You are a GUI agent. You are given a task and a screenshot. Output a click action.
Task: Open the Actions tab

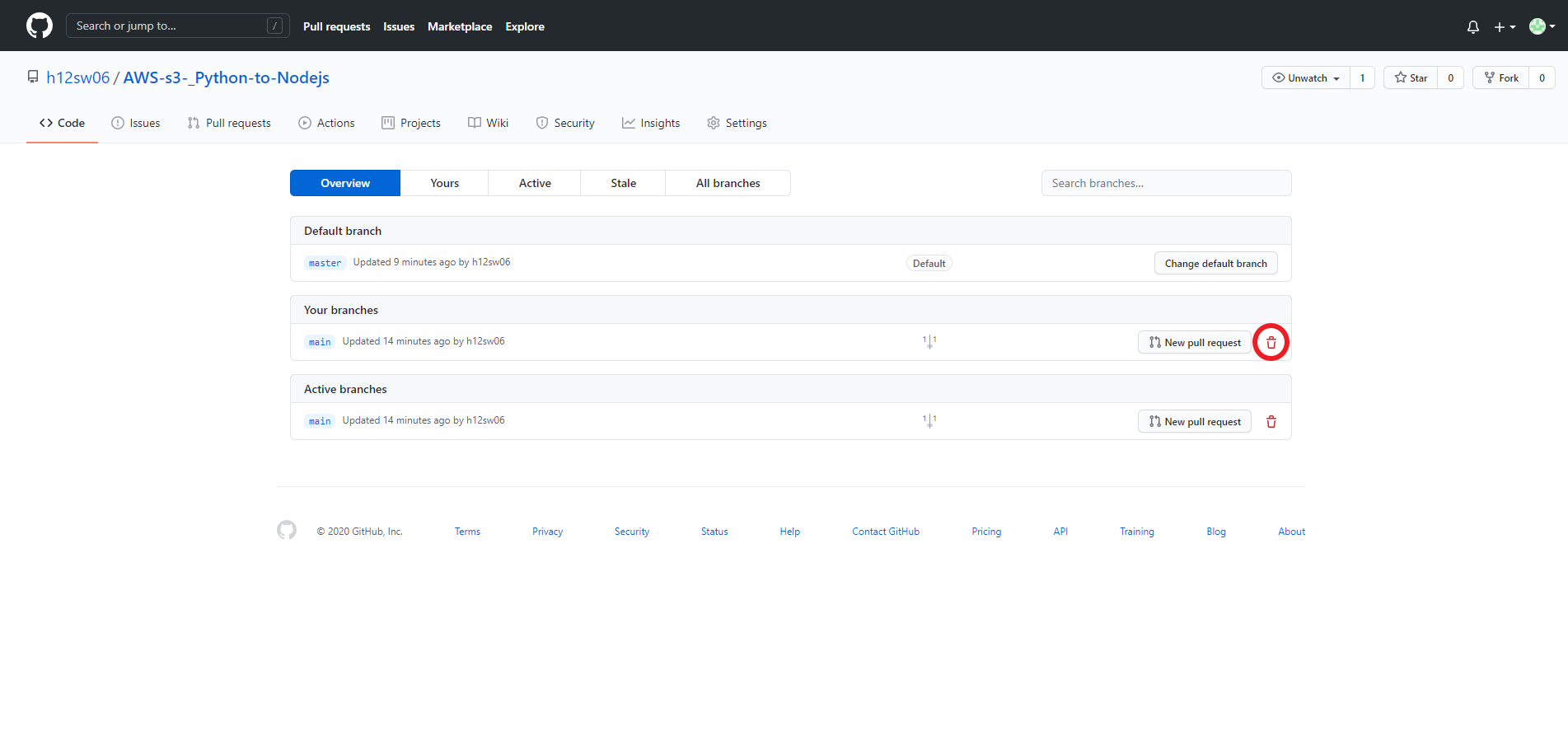(x=326, y=123)
